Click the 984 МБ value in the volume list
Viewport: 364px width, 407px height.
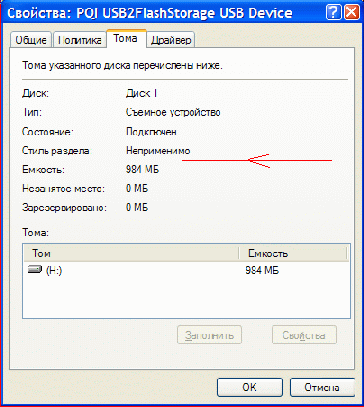[x=262, y=270]
